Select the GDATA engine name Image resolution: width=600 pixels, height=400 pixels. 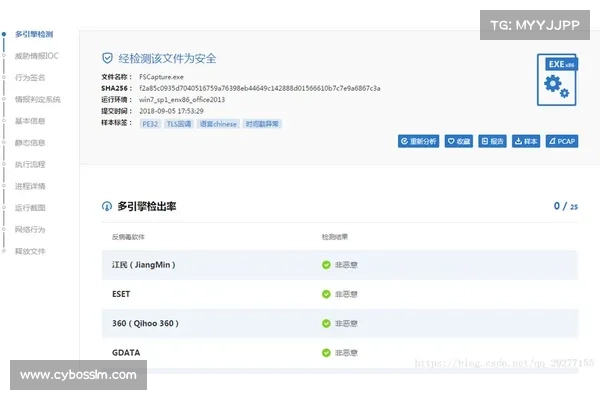[x=126, y=353]
